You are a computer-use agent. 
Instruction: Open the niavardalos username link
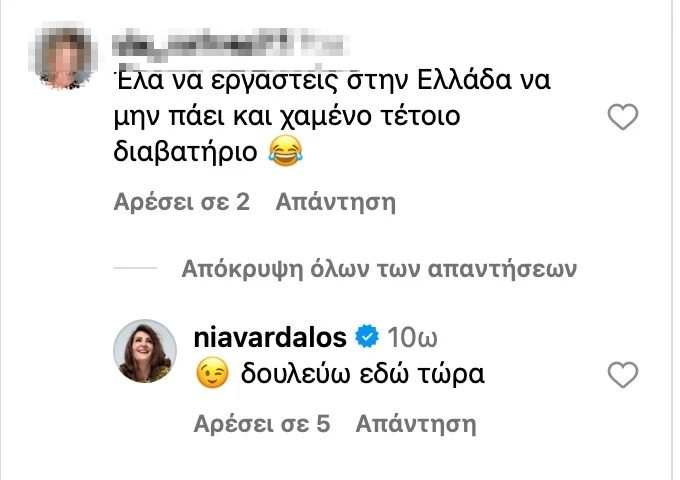click(270, 337)
